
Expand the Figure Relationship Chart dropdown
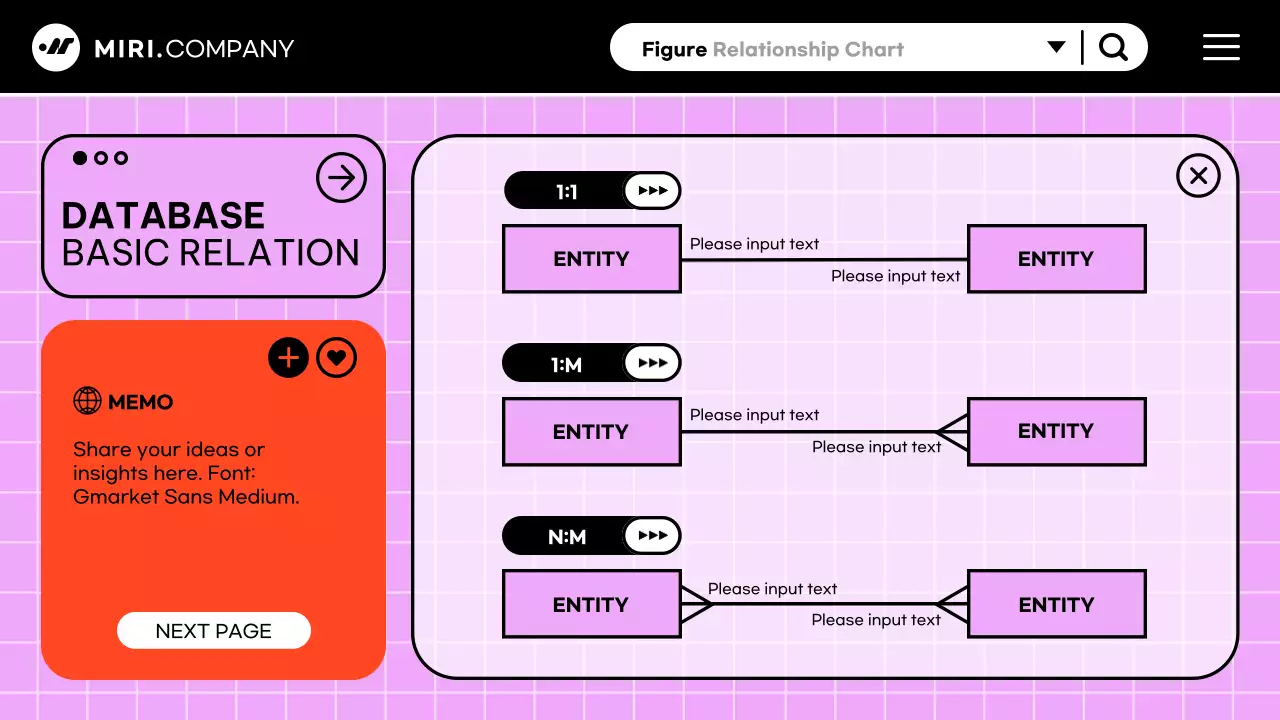1056,47
